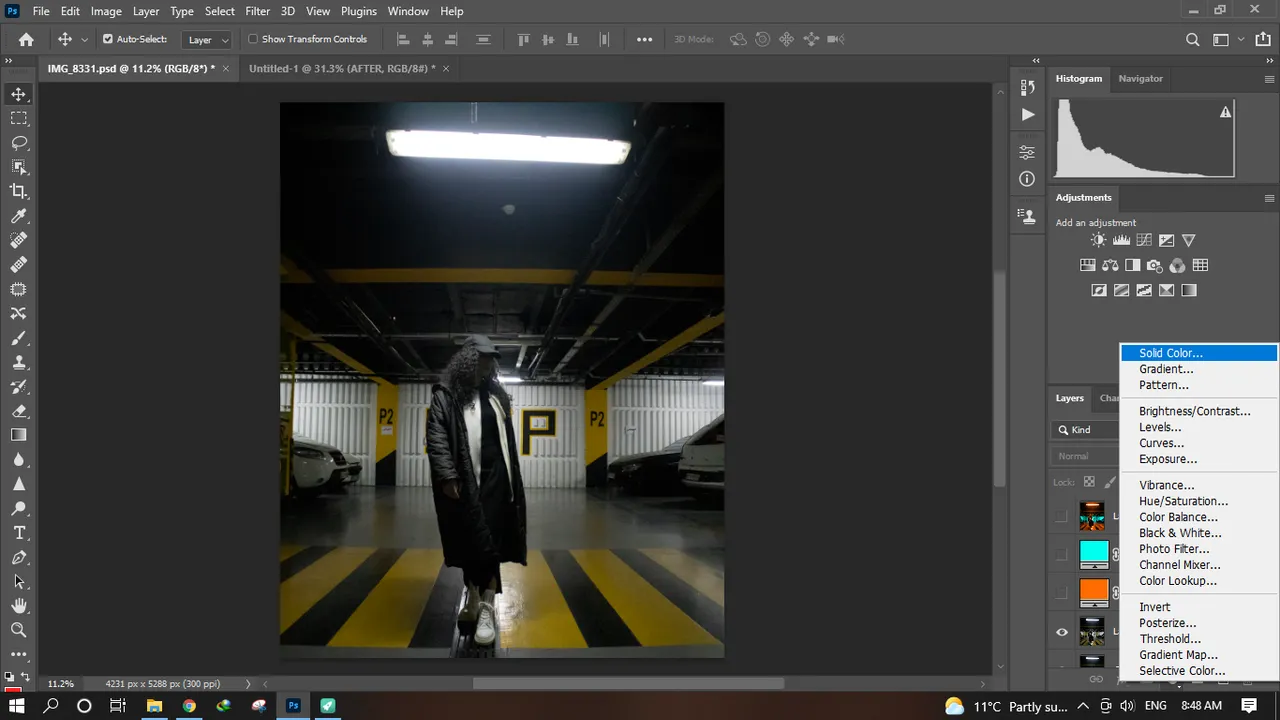The width and height of the screenshot is (1280, 720).
Task: Click the Channel Mixer circles icon
Action: click(x=1177, y=265)
